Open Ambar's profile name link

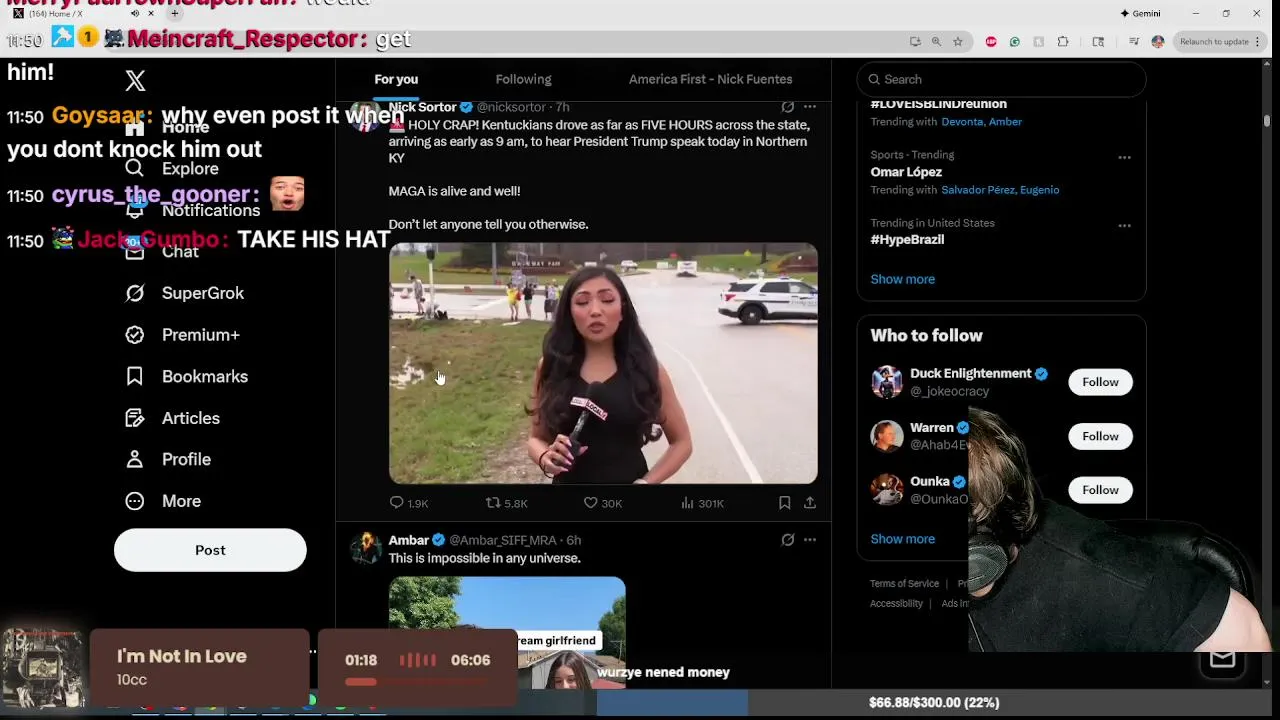pyautogui.click(x=409, y=540)
